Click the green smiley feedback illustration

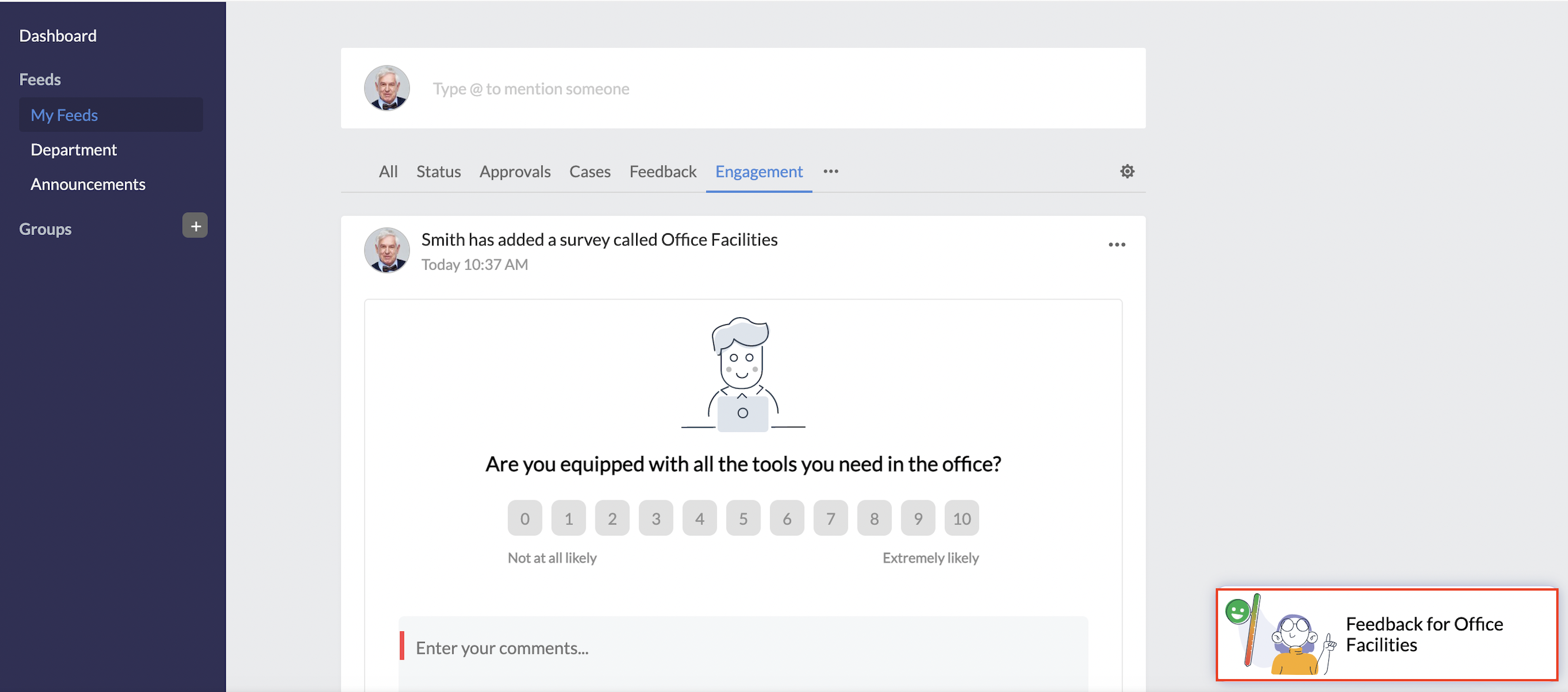pyautogui.click(x=1238, y=611)
